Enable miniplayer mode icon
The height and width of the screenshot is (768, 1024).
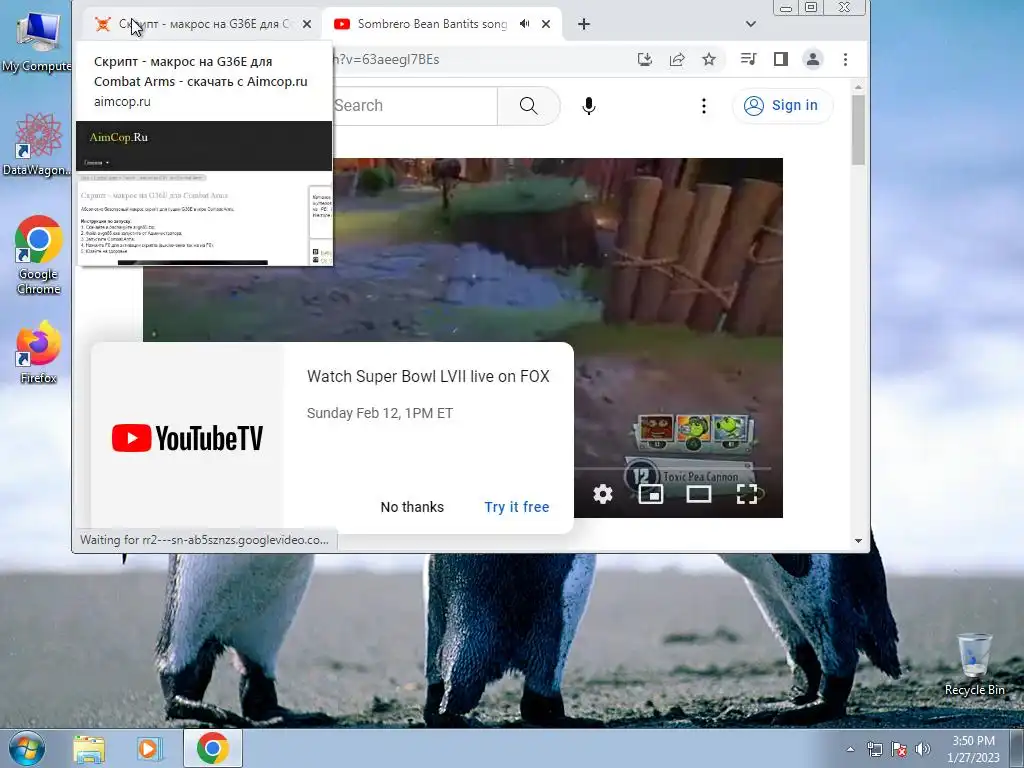click(650, 494)
